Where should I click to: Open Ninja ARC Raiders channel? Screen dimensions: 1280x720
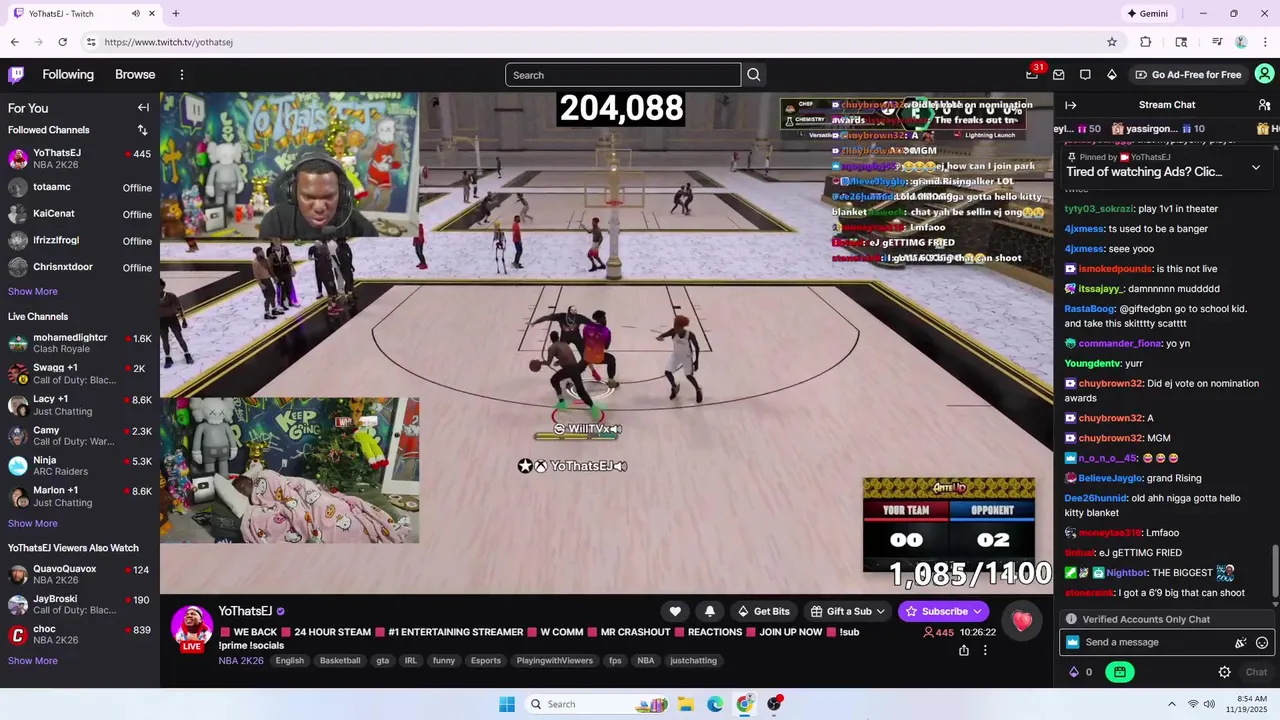80,465
